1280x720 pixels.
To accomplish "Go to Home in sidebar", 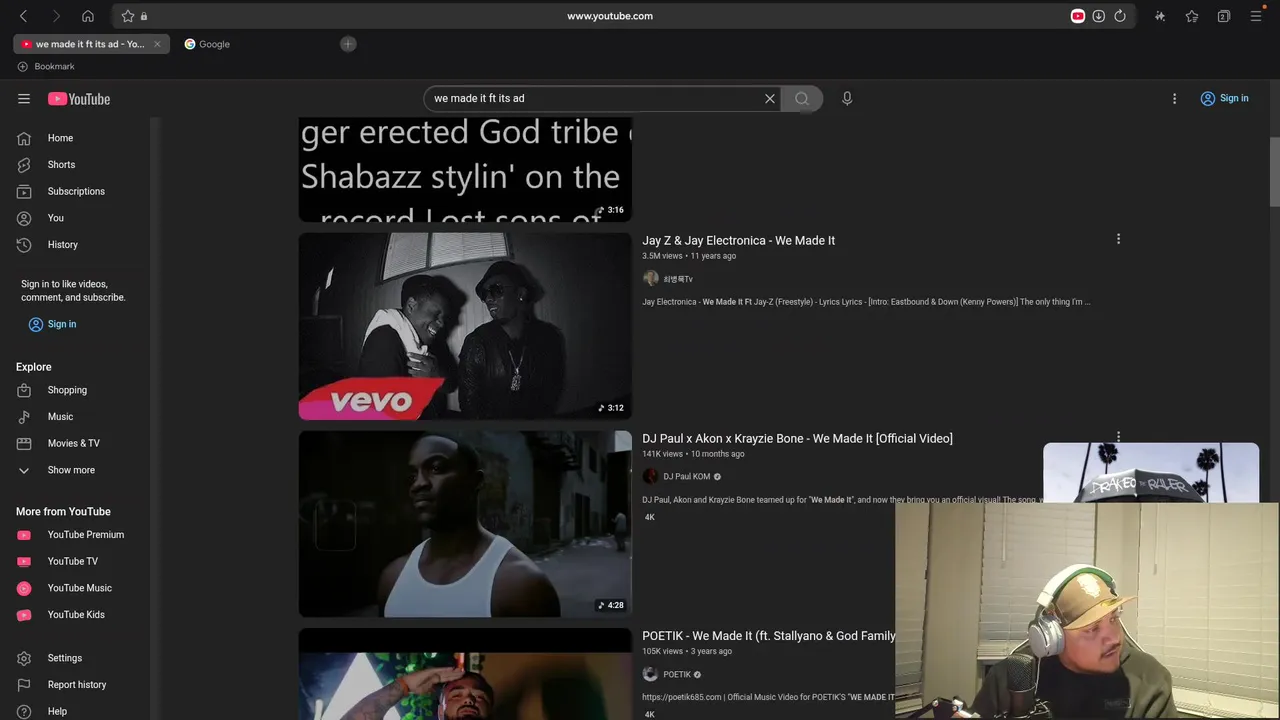I will [60, 138].
